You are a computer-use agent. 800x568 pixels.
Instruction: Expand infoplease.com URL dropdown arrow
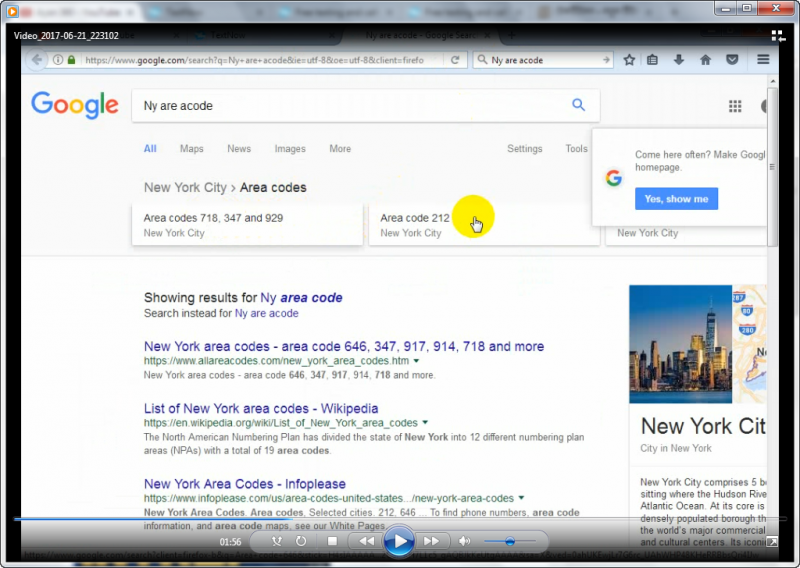click(x=521, y=498)
